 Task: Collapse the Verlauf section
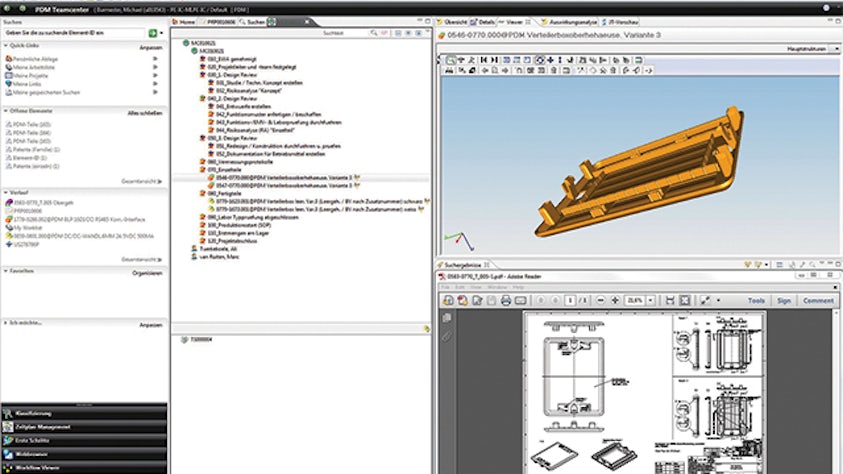pyautogui.click(x=6, y=192)
